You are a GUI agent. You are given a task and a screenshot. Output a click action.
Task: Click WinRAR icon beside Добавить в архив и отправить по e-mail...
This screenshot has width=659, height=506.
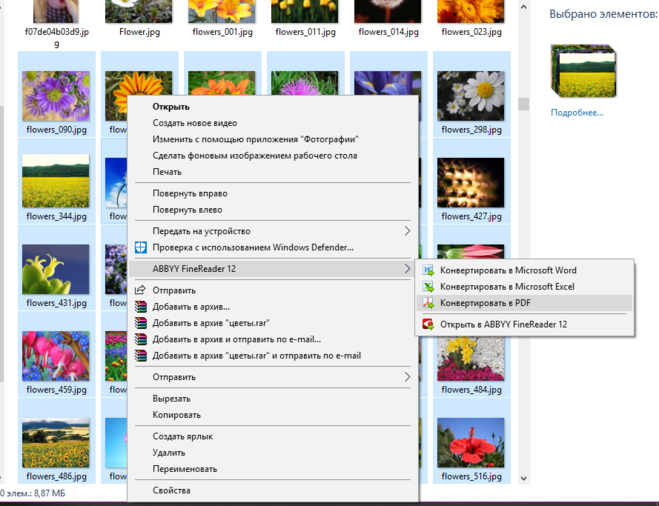tap(141, 339)
